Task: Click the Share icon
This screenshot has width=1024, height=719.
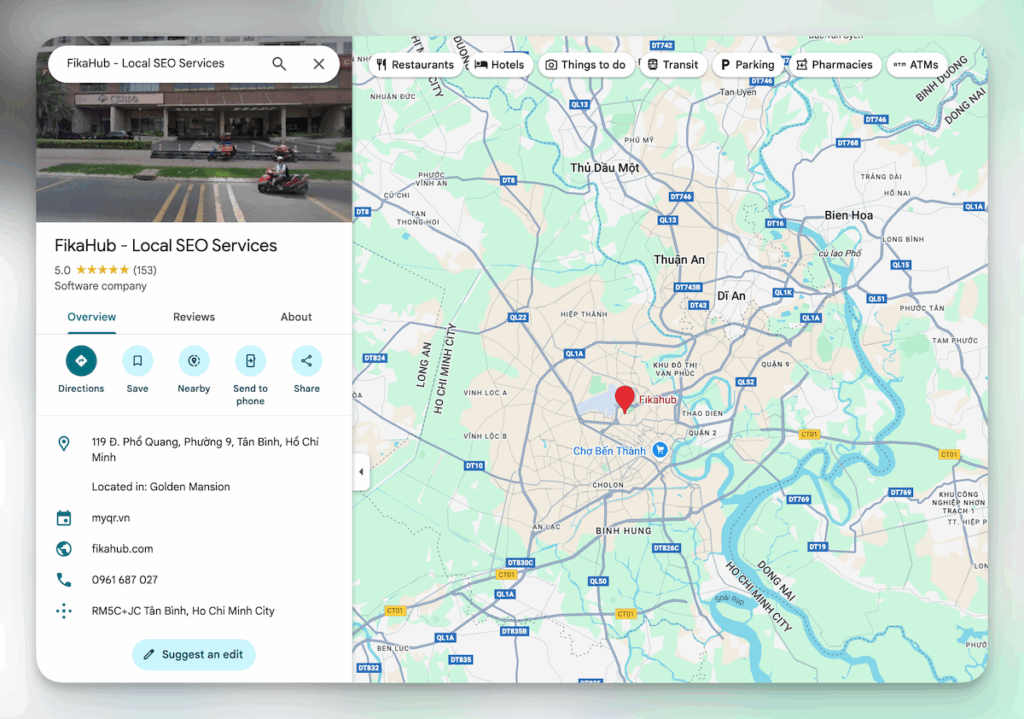Action: tap(306, 360)
